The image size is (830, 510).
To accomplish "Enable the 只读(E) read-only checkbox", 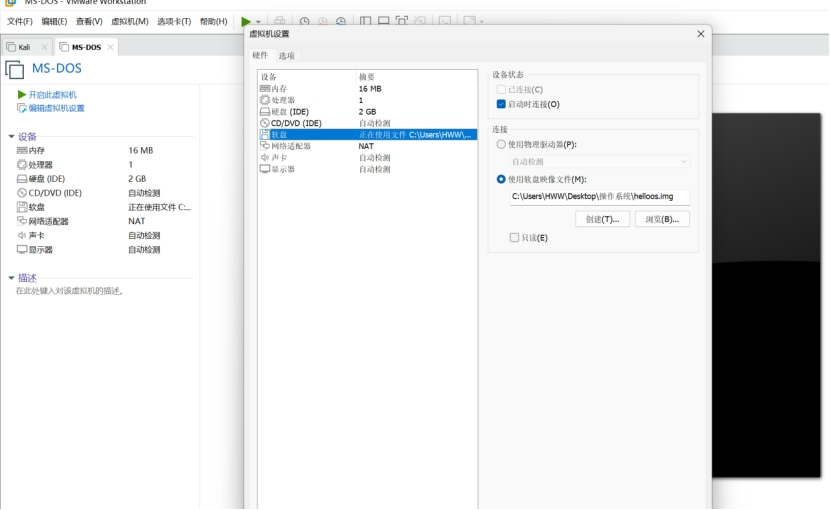I will (x=514, y=238).
